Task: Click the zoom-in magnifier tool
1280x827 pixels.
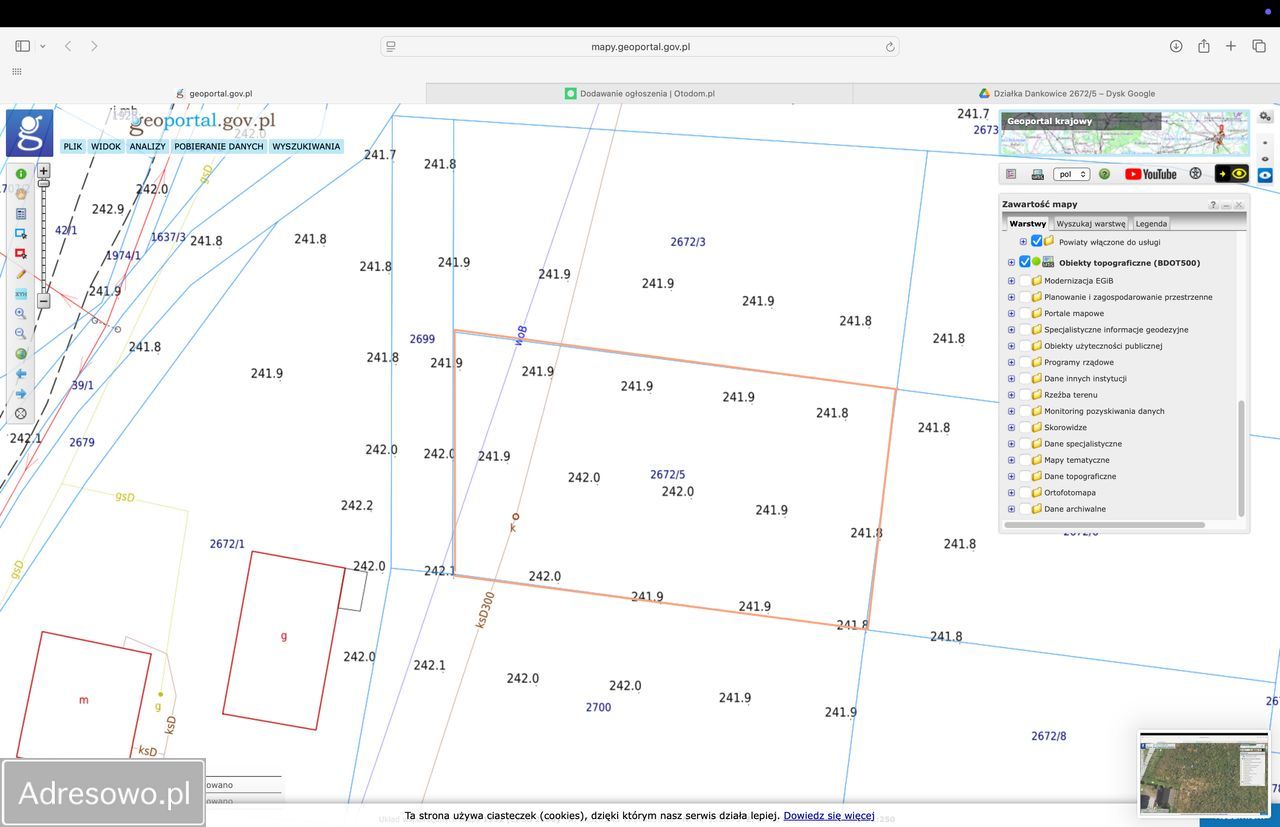Action: [x=20, y=314]
